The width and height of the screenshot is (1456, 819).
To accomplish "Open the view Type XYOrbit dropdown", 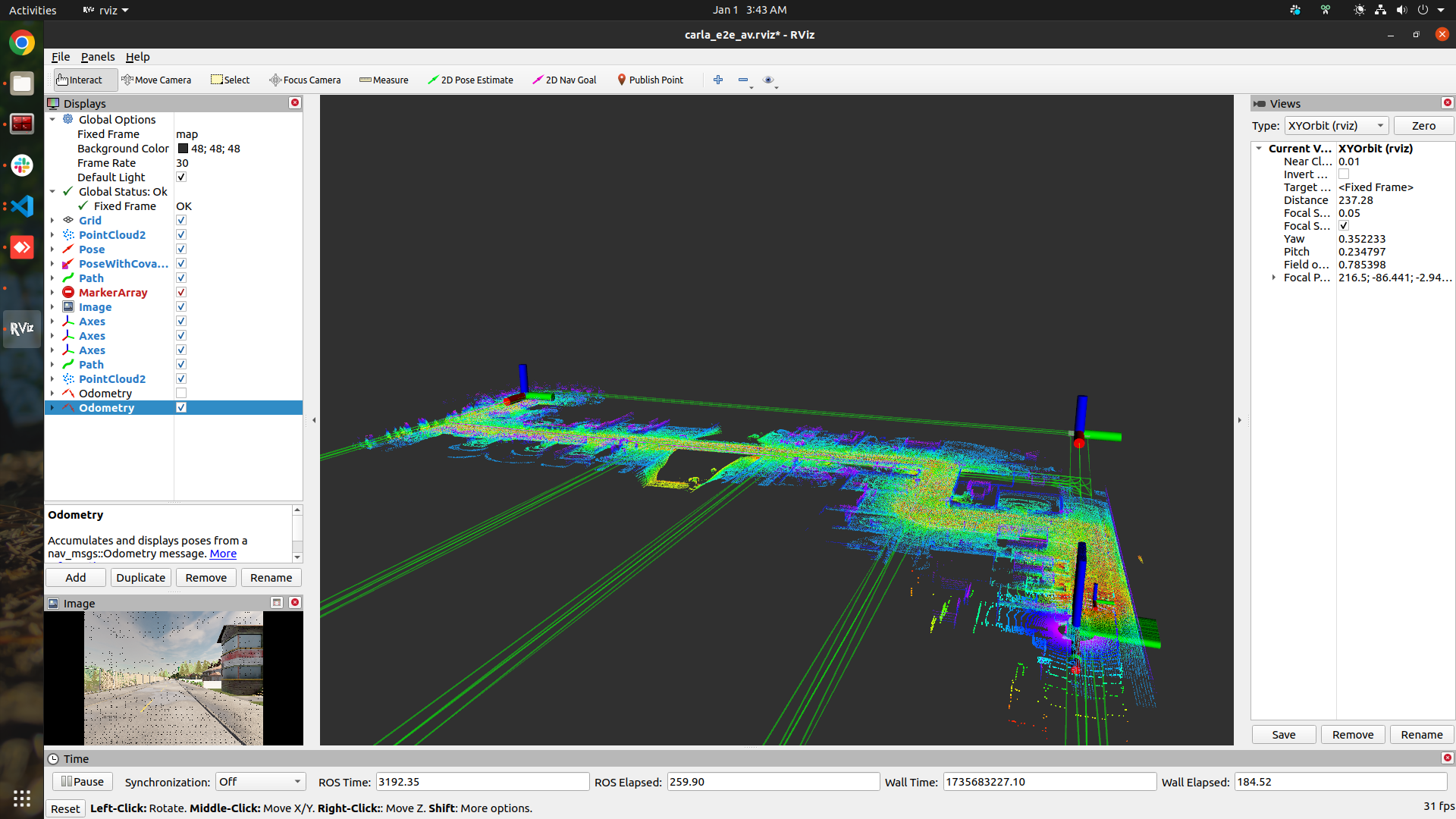I will pyautogui.click(x=1336, y=126).
